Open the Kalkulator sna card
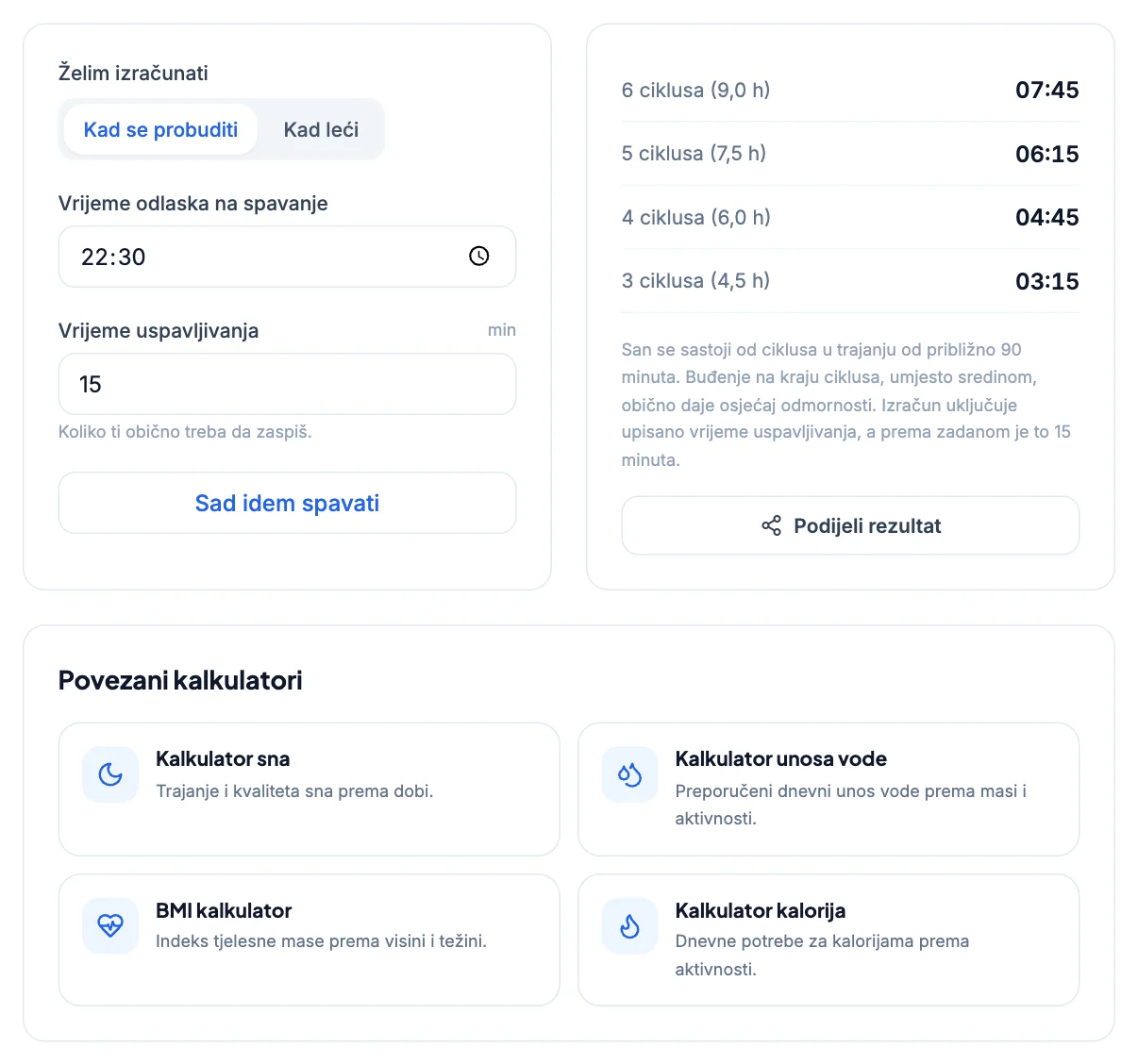Screen dimensions: 1138x1064 click(309, 790)
